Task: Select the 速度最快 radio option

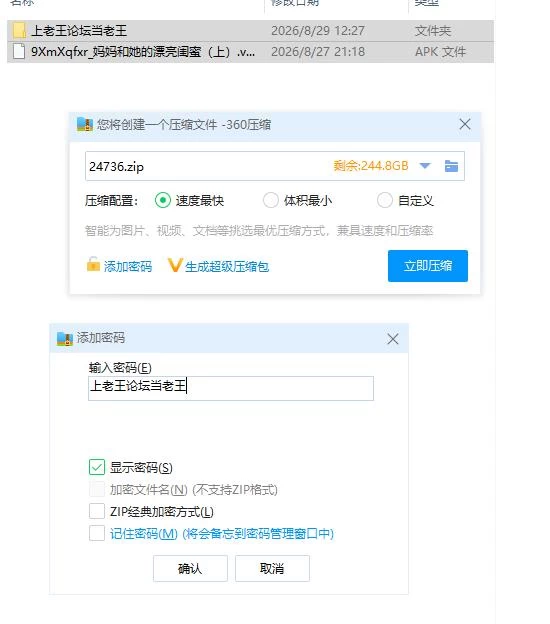Action: click(x=162, y=200)
